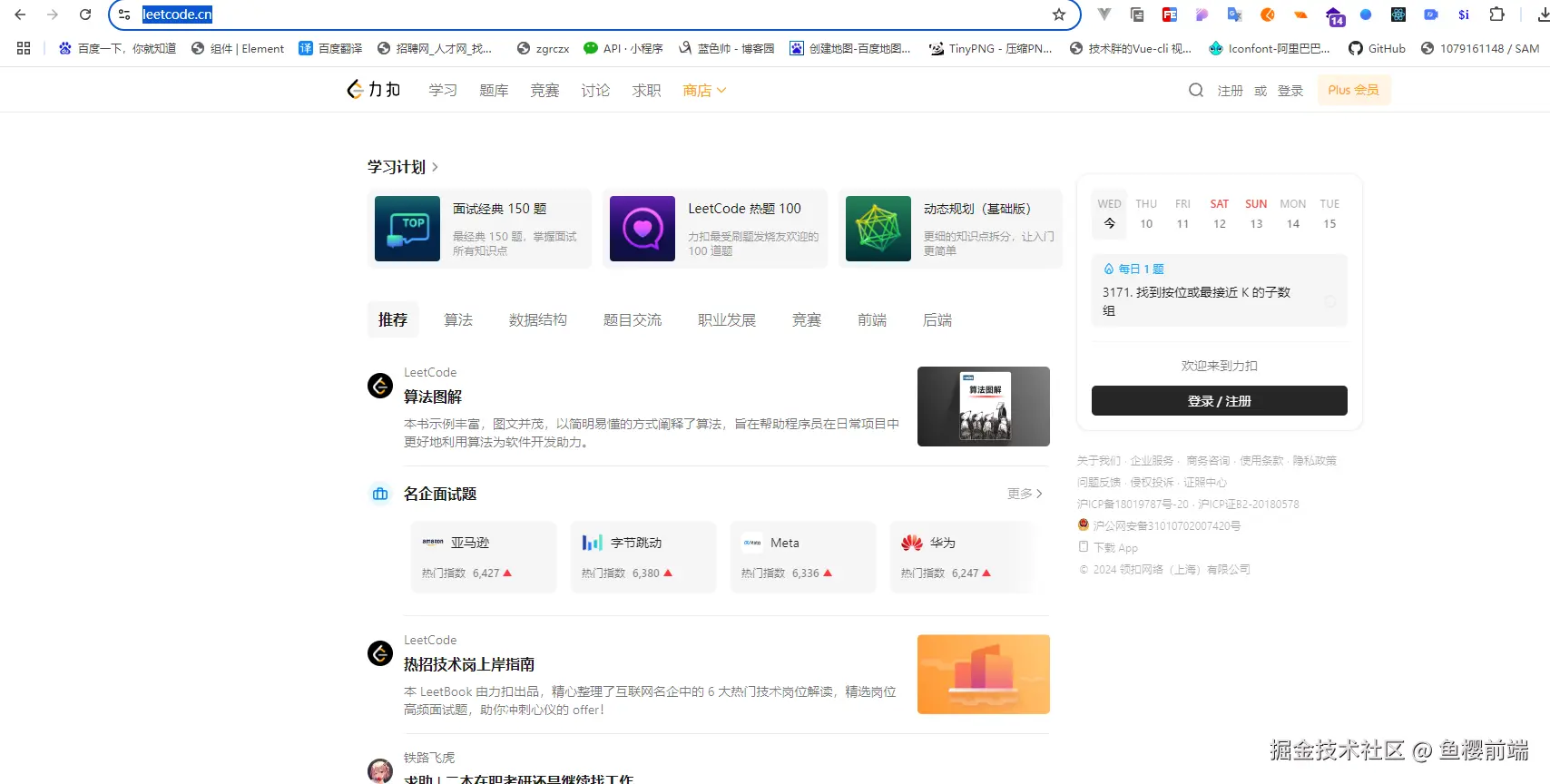Select SAT 12 in the calendar strip
Screen dimensions: 1550x784
(x=1220, y=214)
